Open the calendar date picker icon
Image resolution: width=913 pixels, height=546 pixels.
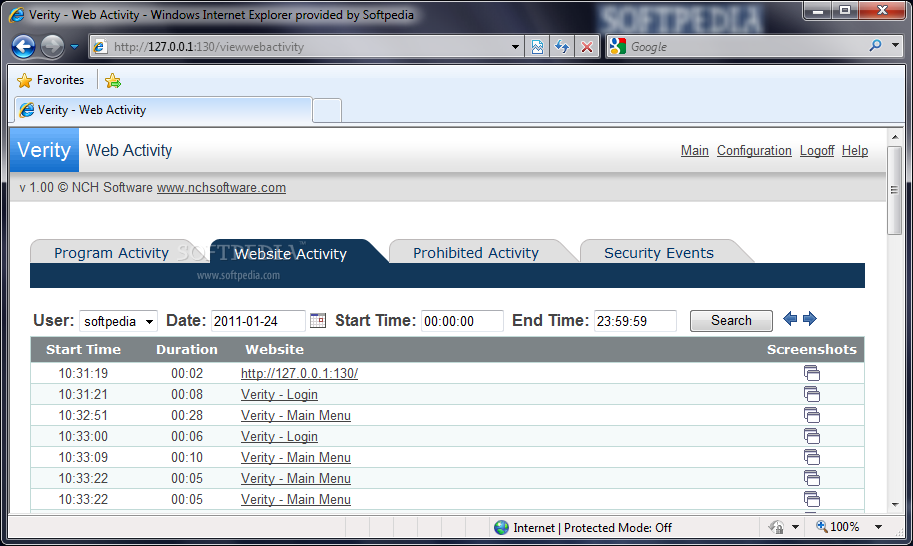(x=318, y=320)
